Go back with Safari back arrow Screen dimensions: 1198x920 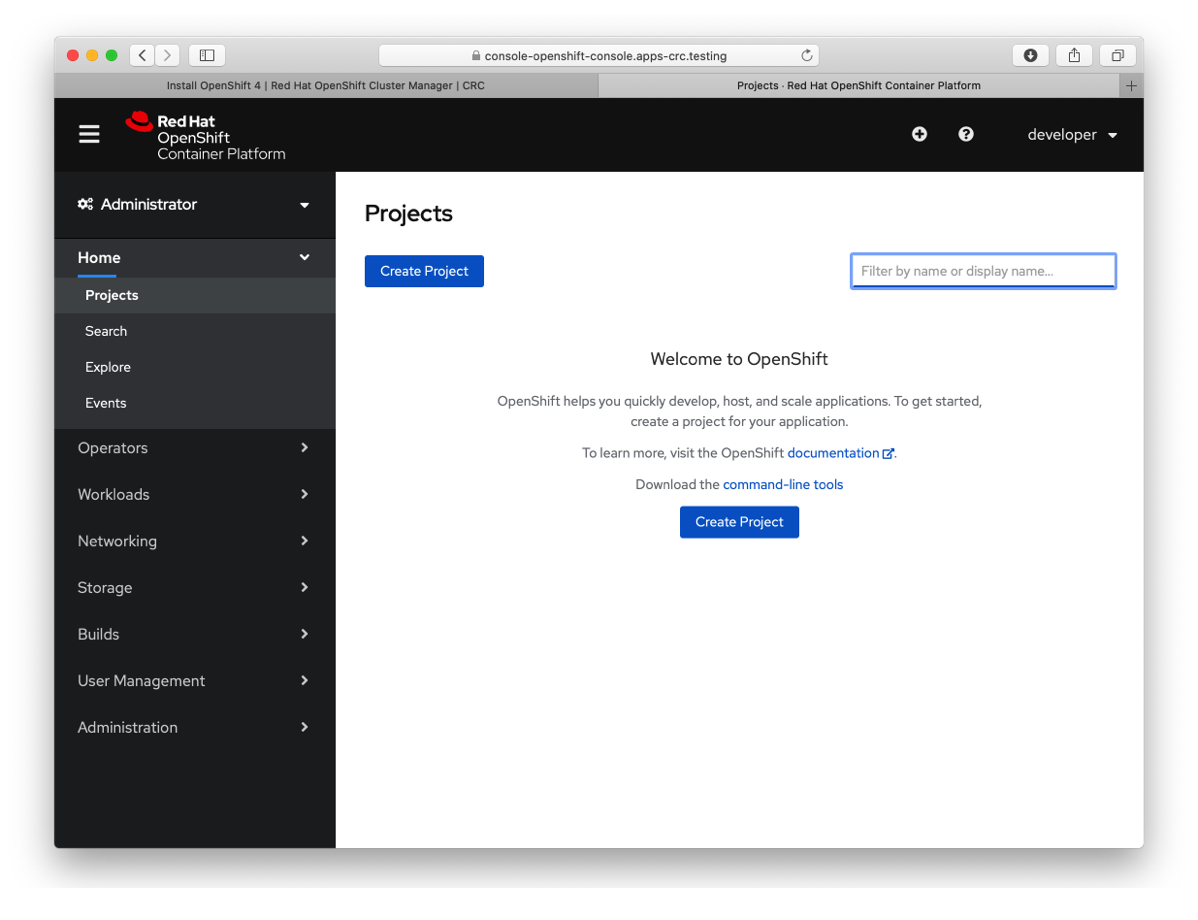[x=143, y=56]
